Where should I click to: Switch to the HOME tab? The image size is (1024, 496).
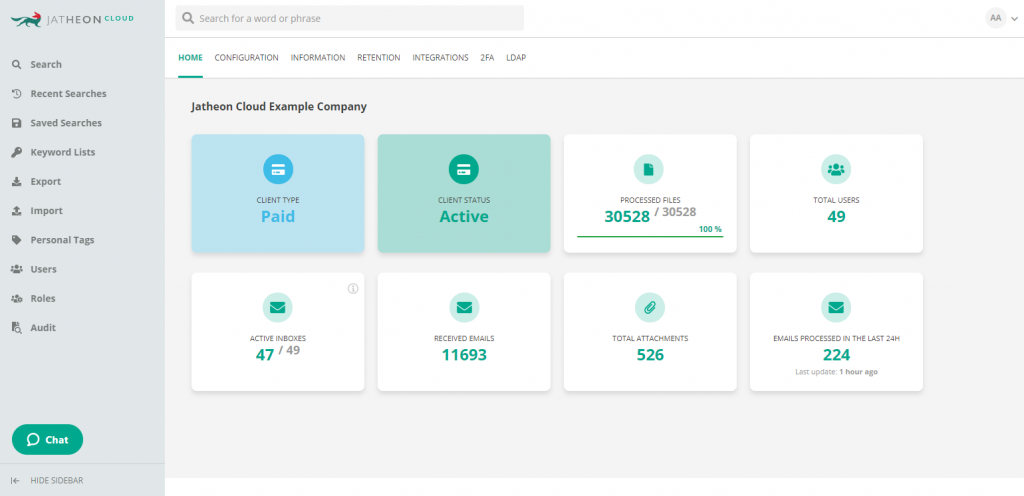(190, 57)
